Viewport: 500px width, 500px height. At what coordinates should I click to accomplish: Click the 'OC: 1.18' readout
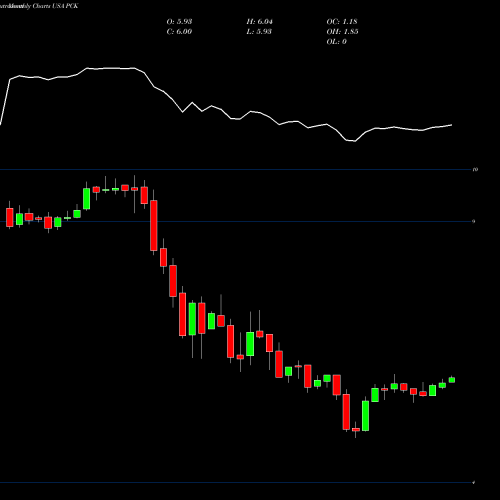point(342,22)
